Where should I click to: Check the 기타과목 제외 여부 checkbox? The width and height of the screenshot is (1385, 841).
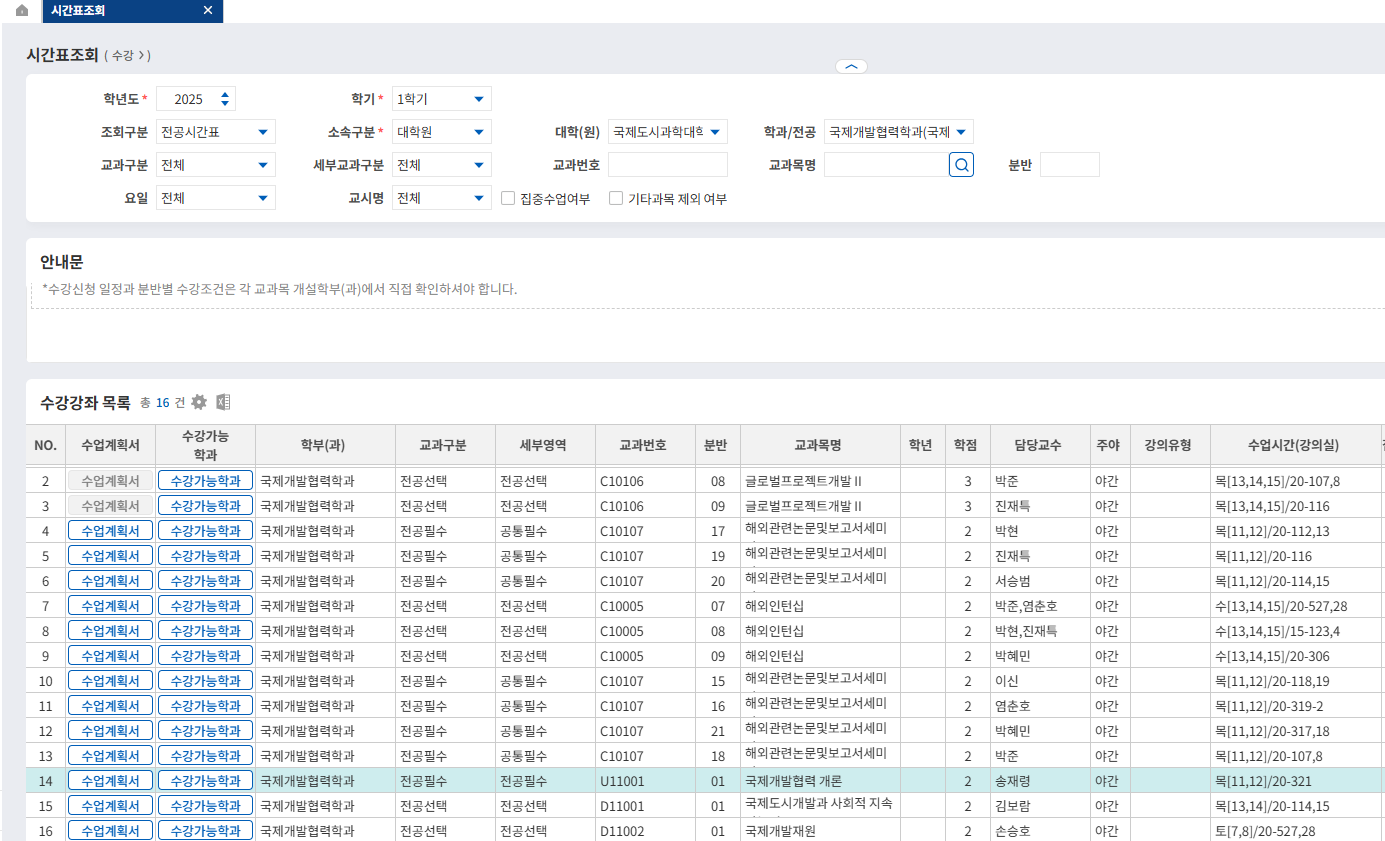(x=616, y=198)
